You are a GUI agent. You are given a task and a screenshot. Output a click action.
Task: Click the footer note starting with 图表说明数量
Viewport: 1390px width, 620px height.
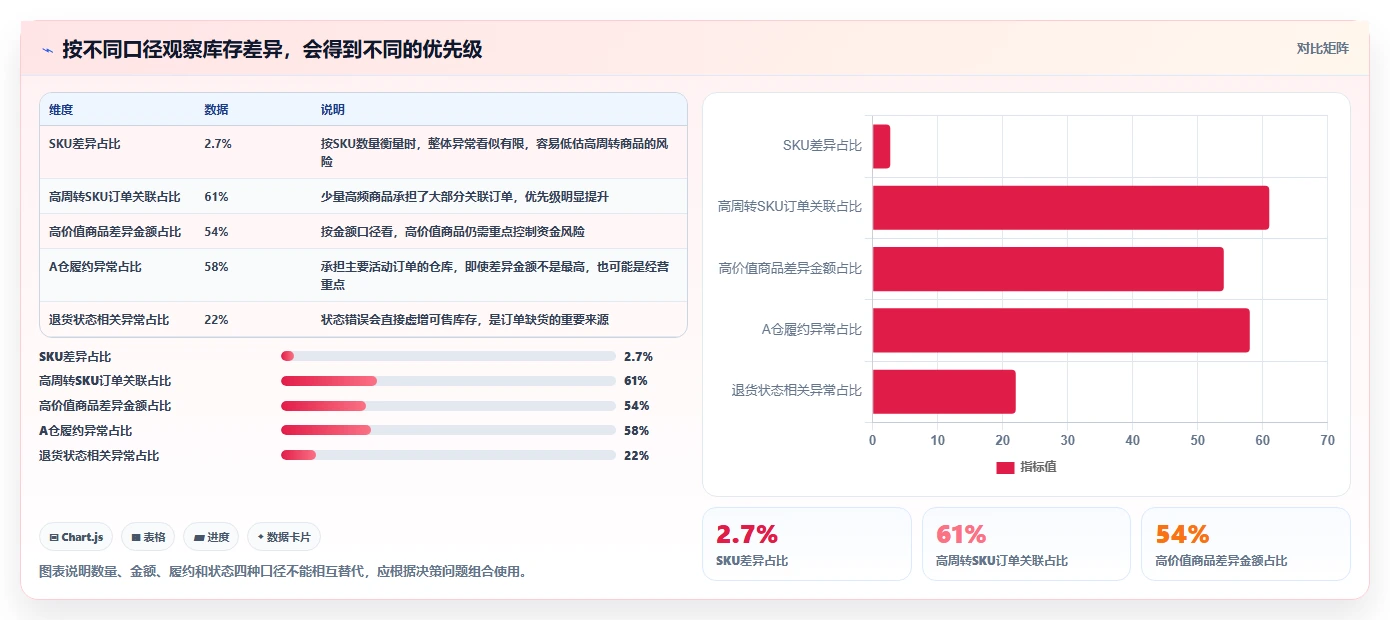pos(283,572)
